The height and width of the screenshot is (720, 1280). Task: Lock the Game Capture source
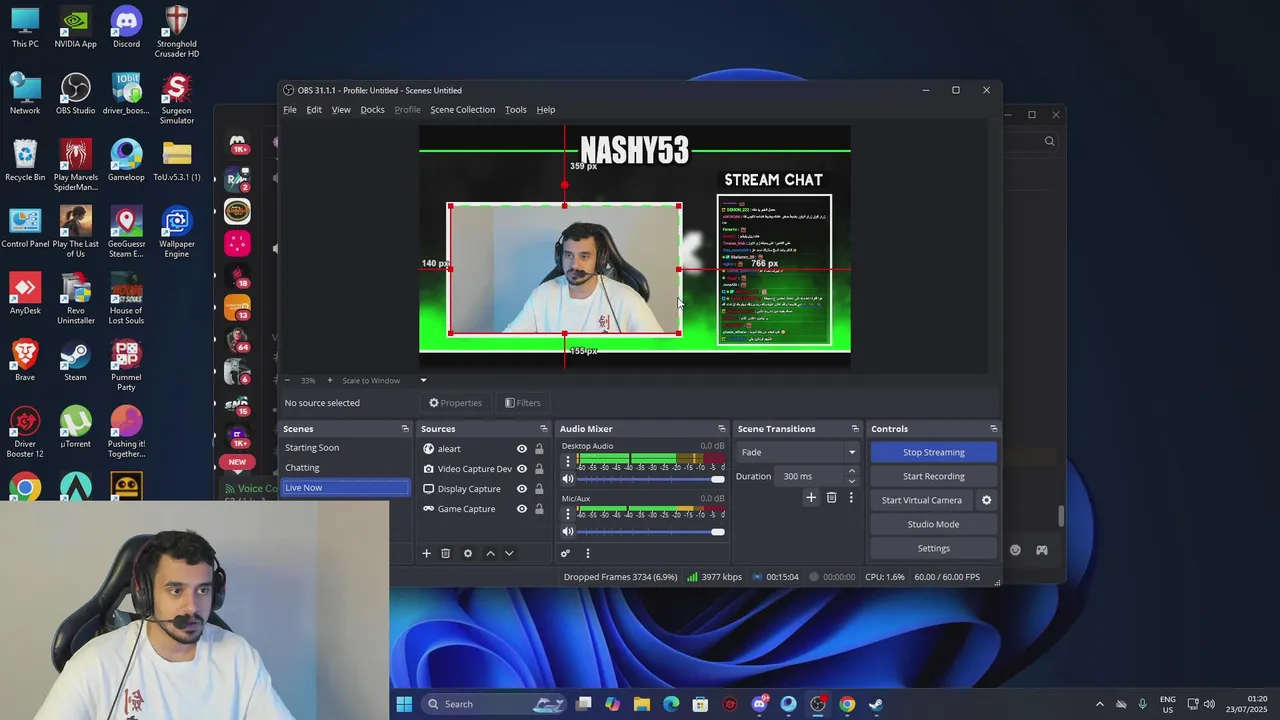539,509
